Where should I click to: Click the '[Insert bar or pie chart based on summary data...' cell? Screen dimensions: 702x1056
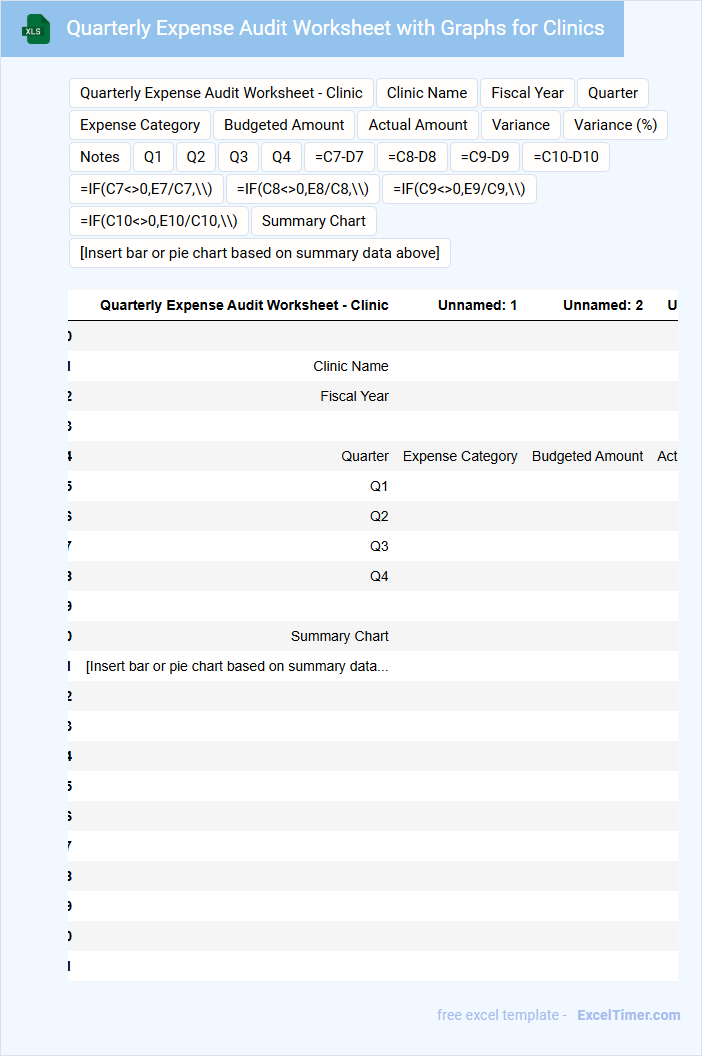(236, 666)
